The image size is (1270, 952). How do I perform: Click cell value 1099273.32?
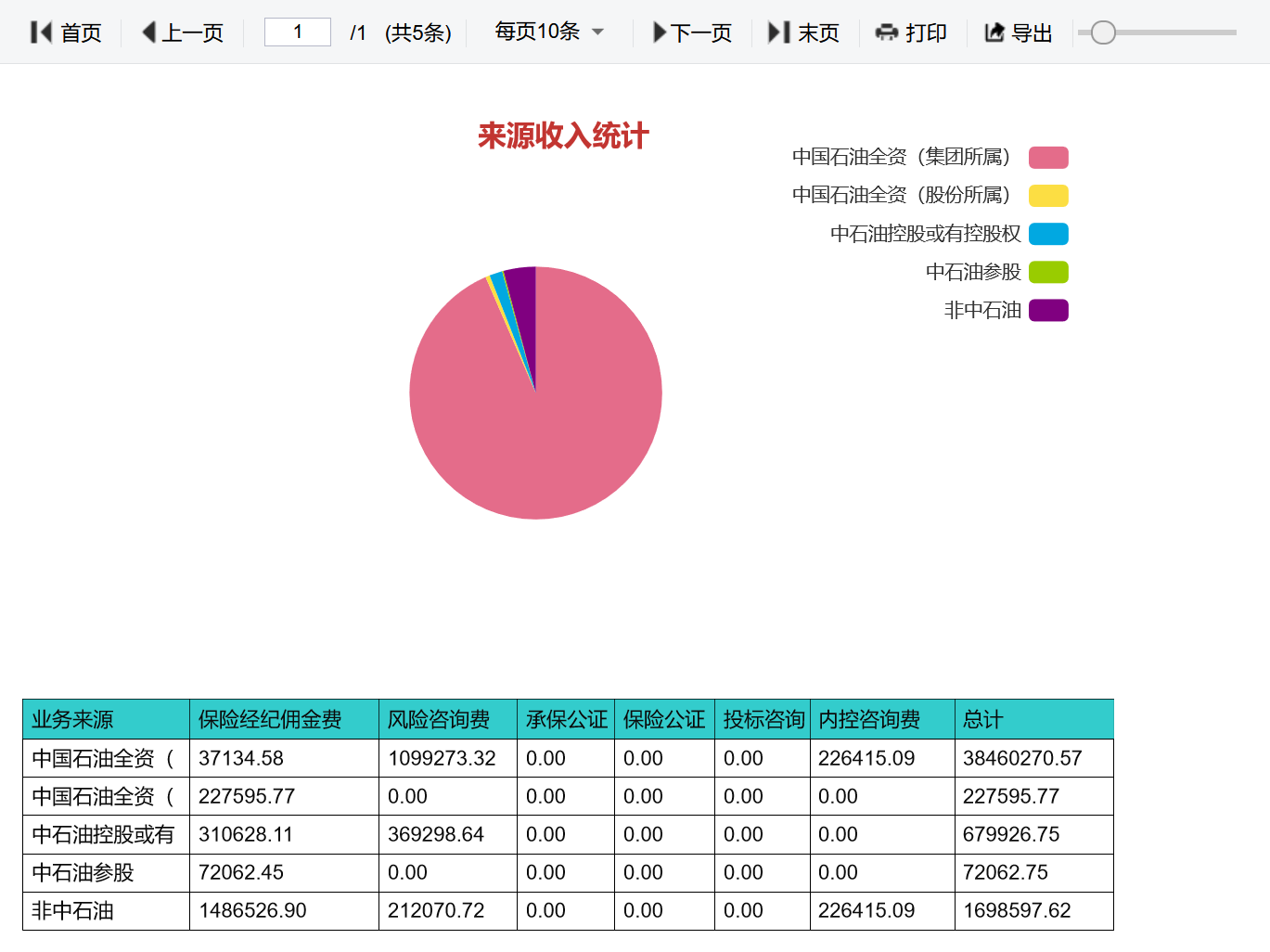pyautogui.click(x=442, y=758)
